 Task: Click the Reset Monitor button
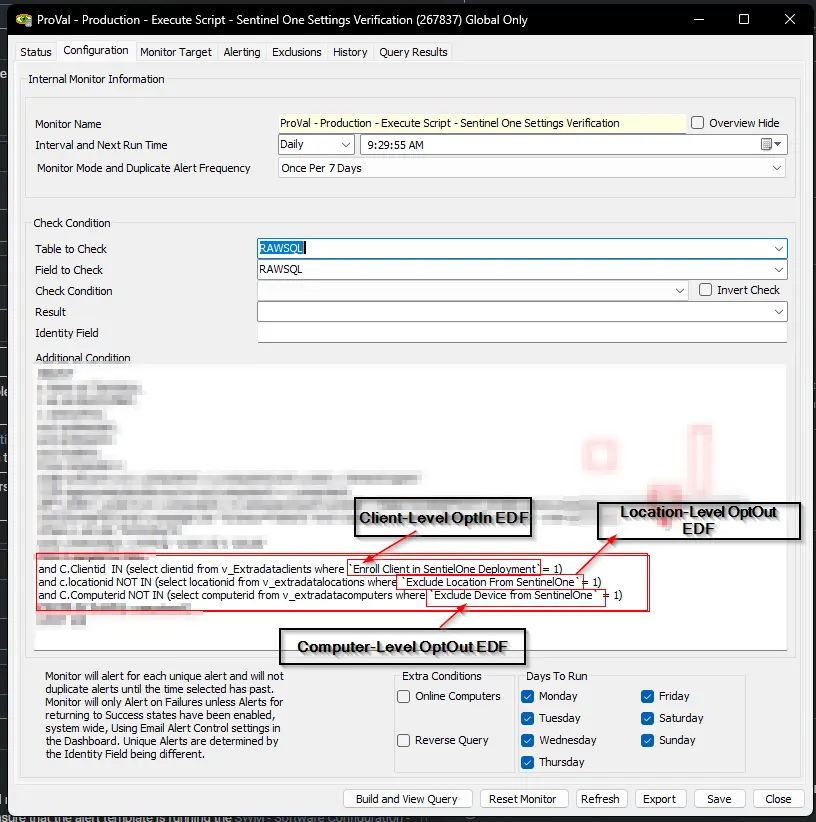(x=523, y=799)
